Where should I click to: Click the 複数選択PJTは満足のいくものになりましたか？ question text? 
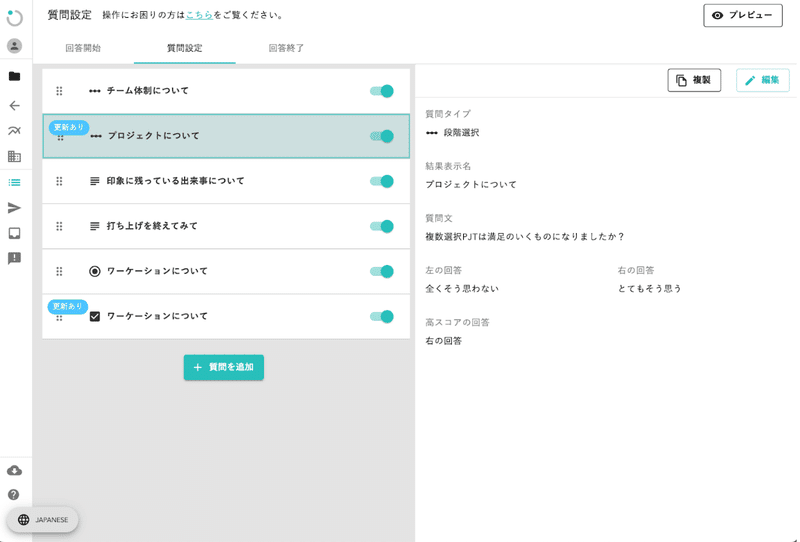pyautogui.click(x=525, y=237)
